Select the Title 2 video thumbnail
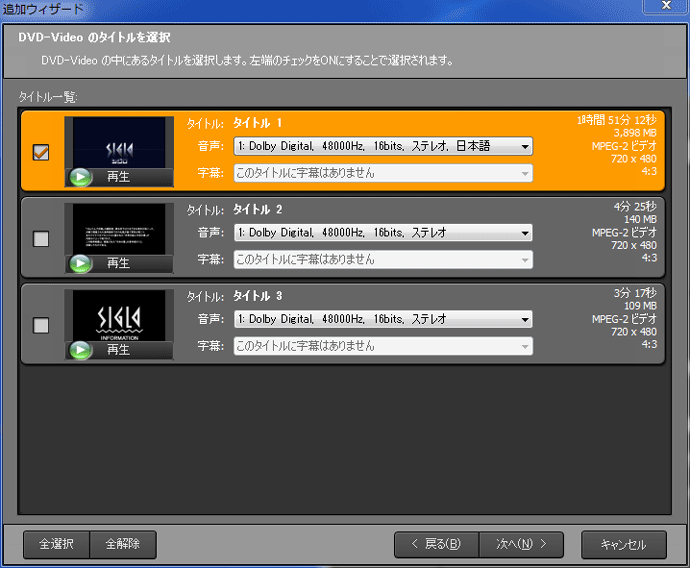The image size is (690, 568). (x=118, y=229)
